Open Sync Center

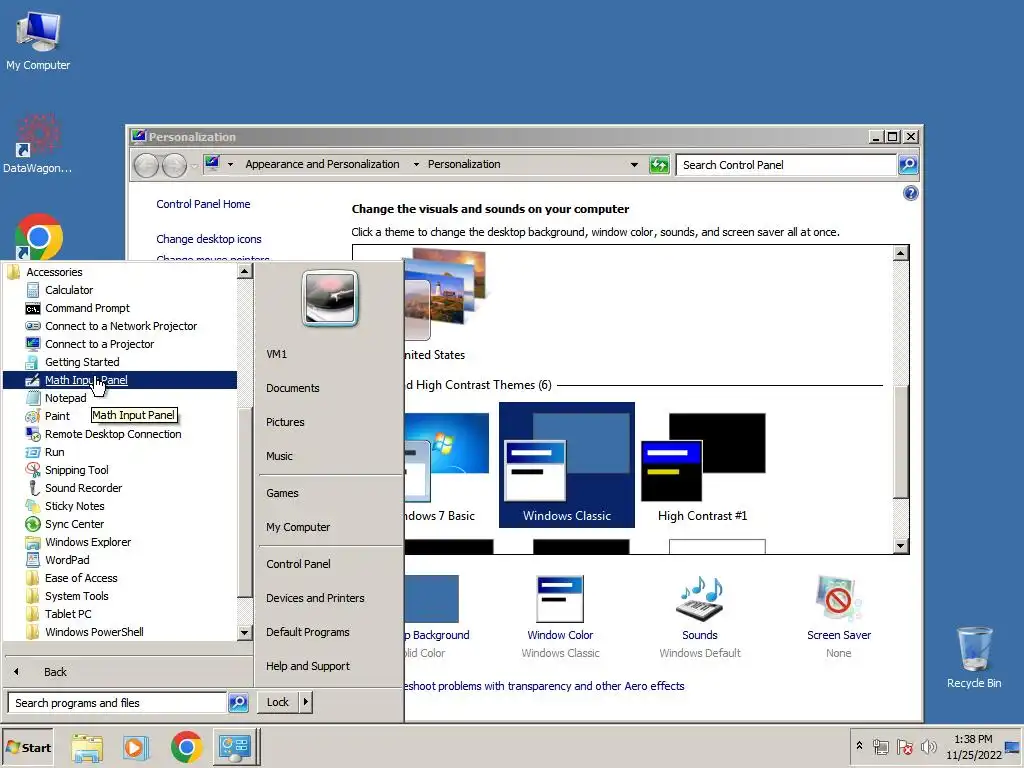point(74,524)
